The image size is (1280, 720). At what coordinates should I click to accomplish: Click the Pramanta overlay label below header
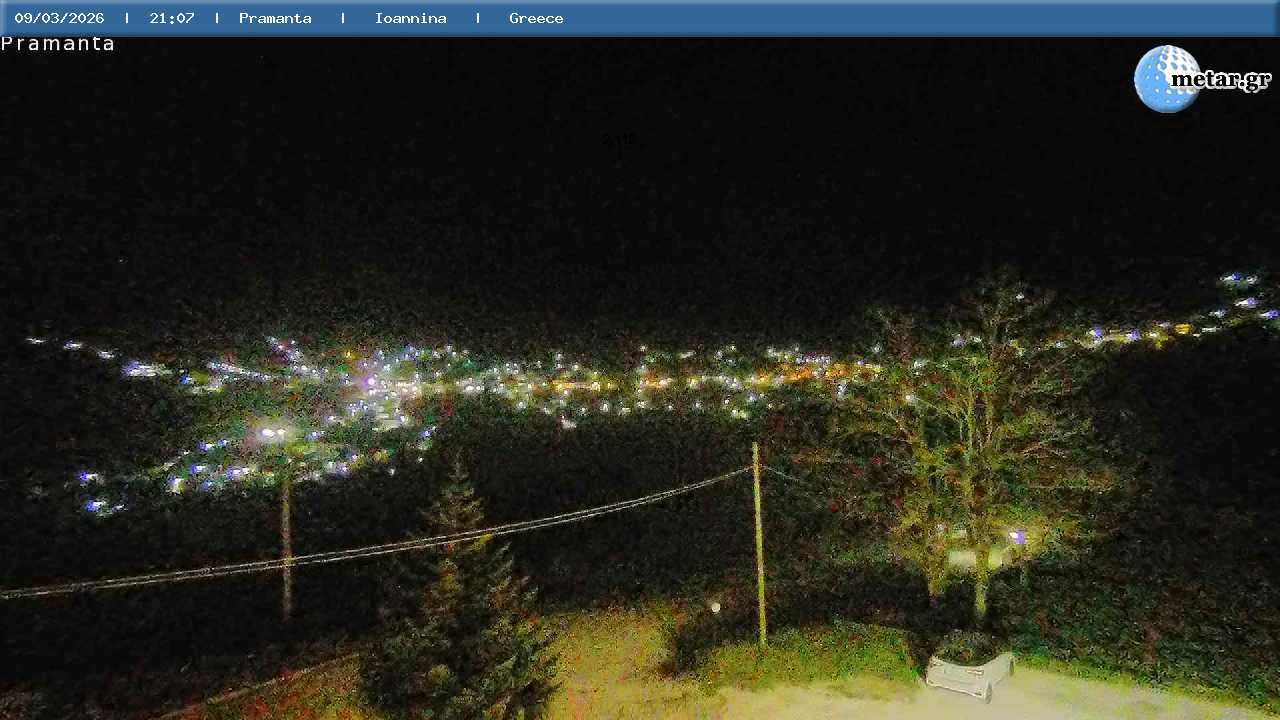coord(58,44)
